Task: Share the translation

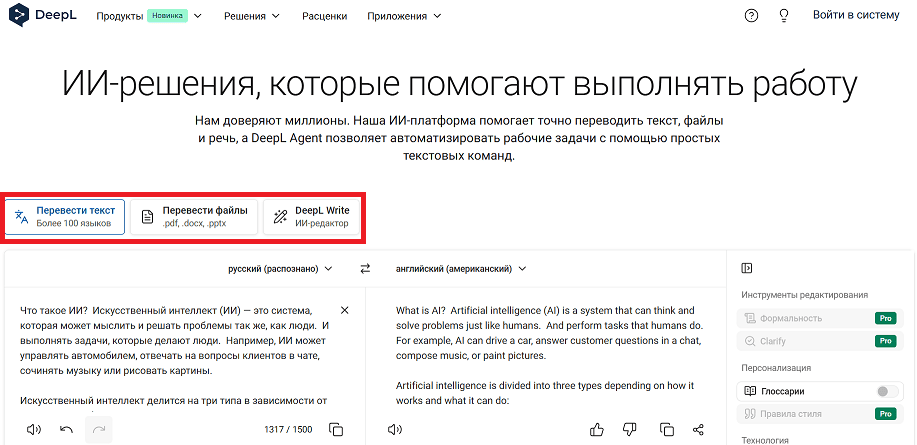Action: point(698,430)
